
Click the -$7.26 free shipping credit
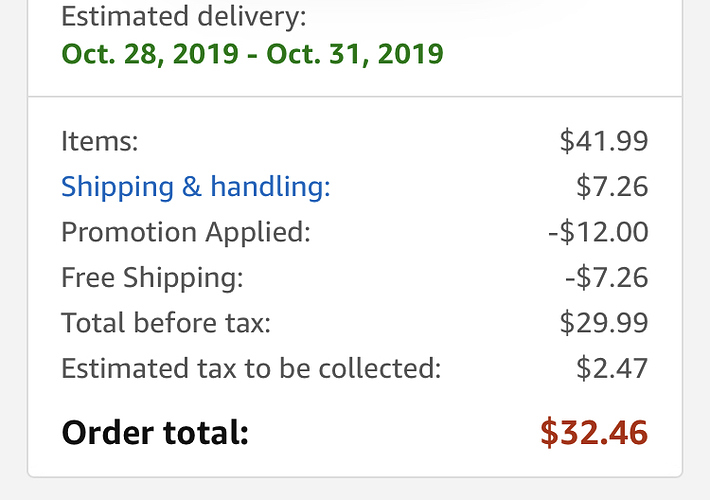[606, 277]
